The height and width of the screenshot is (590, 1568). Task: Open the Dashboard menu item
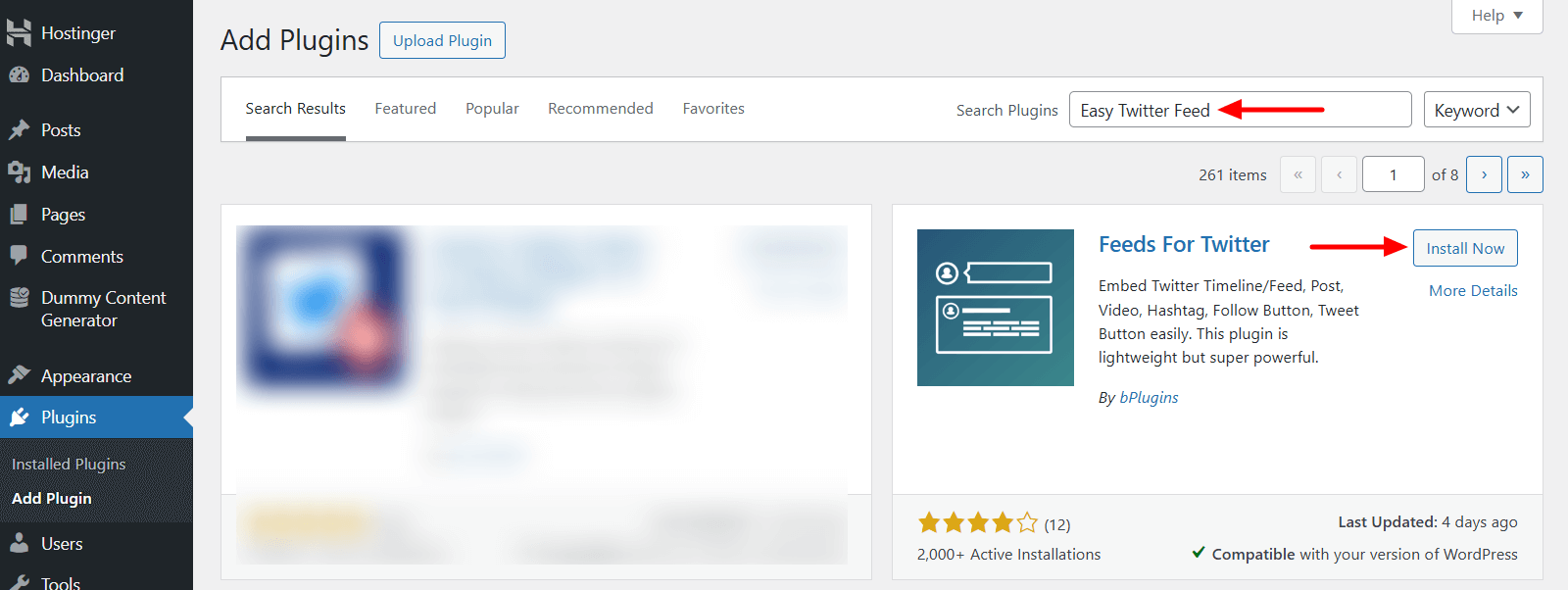[x=96, y=75]
